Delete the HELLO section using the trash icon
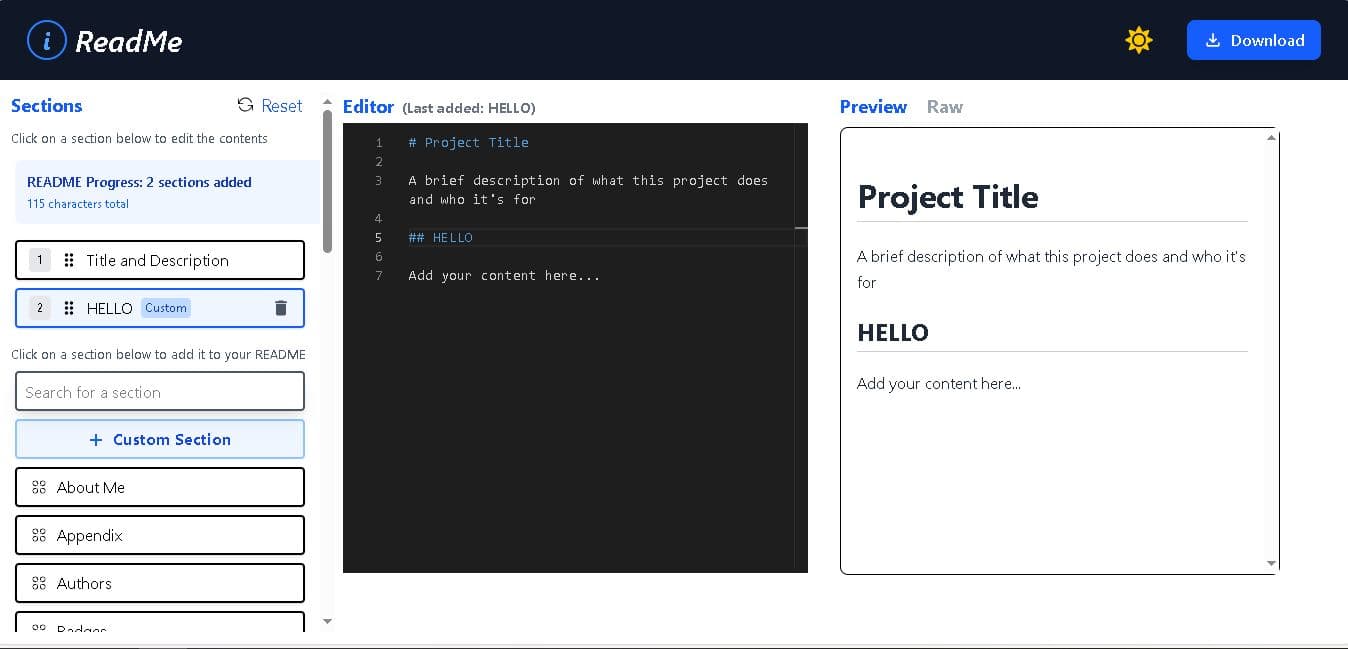Screen dimensions: 1348x649 point(280,308)
